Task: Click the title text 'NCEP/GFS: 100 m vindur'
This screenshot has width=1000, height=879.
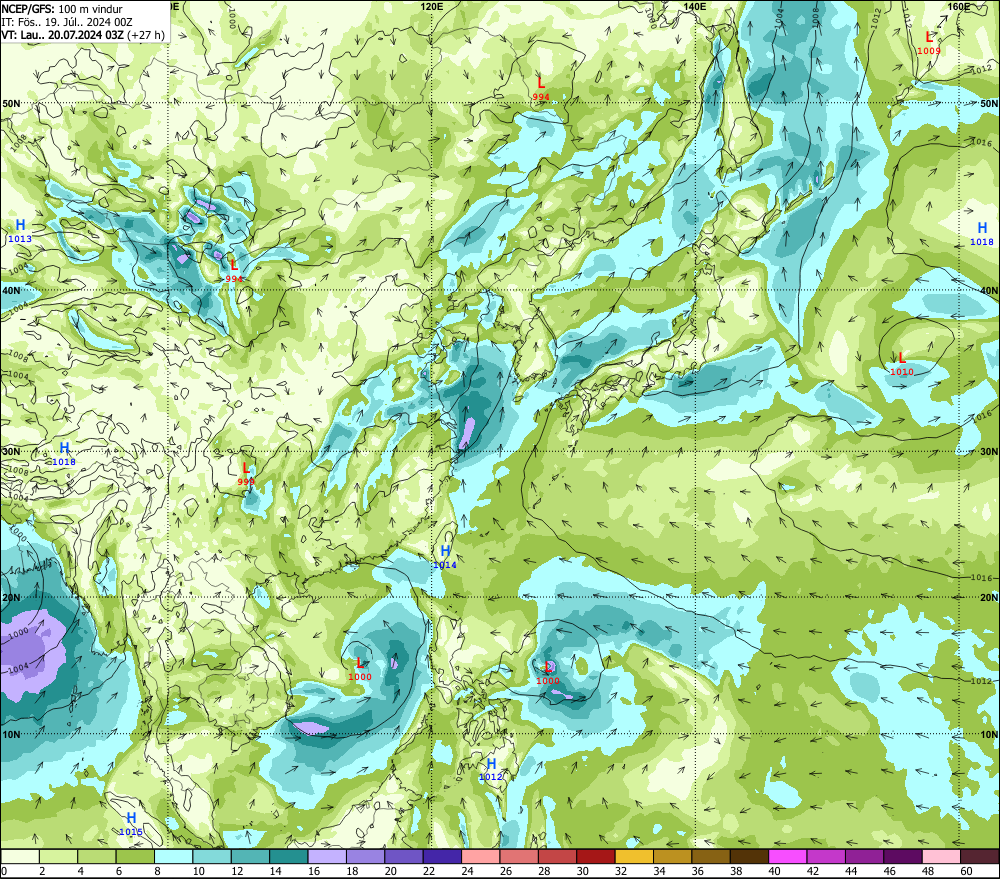Action: coord(62,9)
